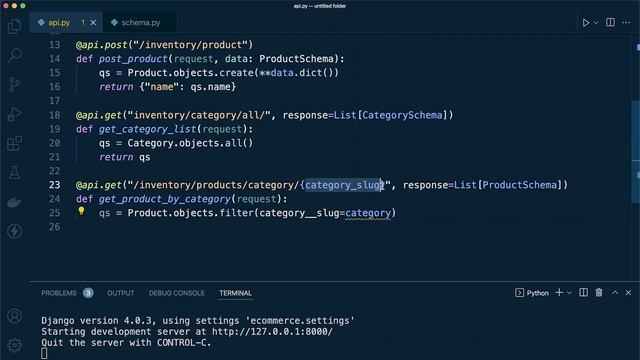
Task: Click underlined 'category' argument on line 25
Action: (x=368, y=213)
